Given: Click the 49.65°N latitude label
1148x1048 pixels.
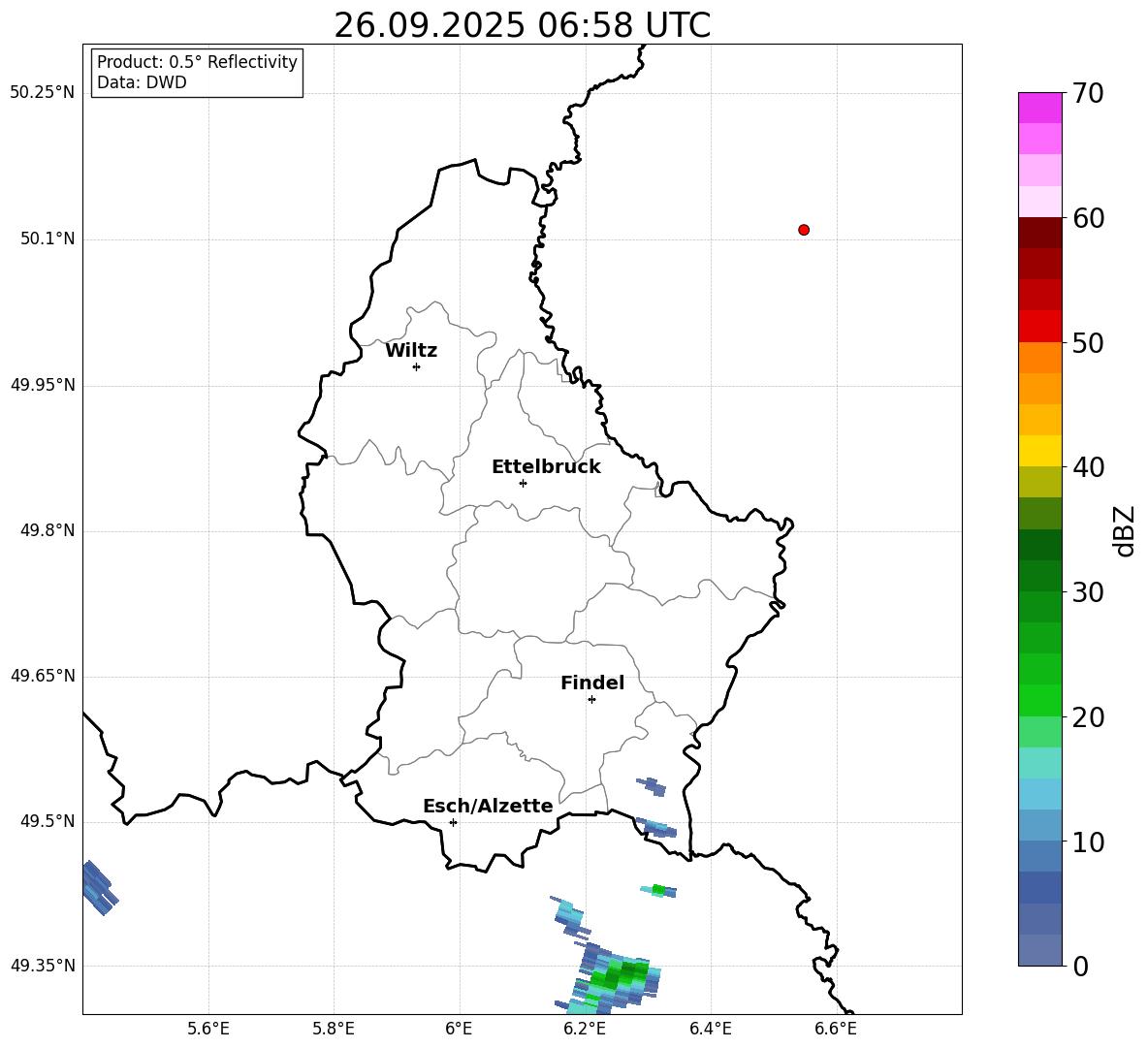Looking at the screenshot, I should point(43,676).
